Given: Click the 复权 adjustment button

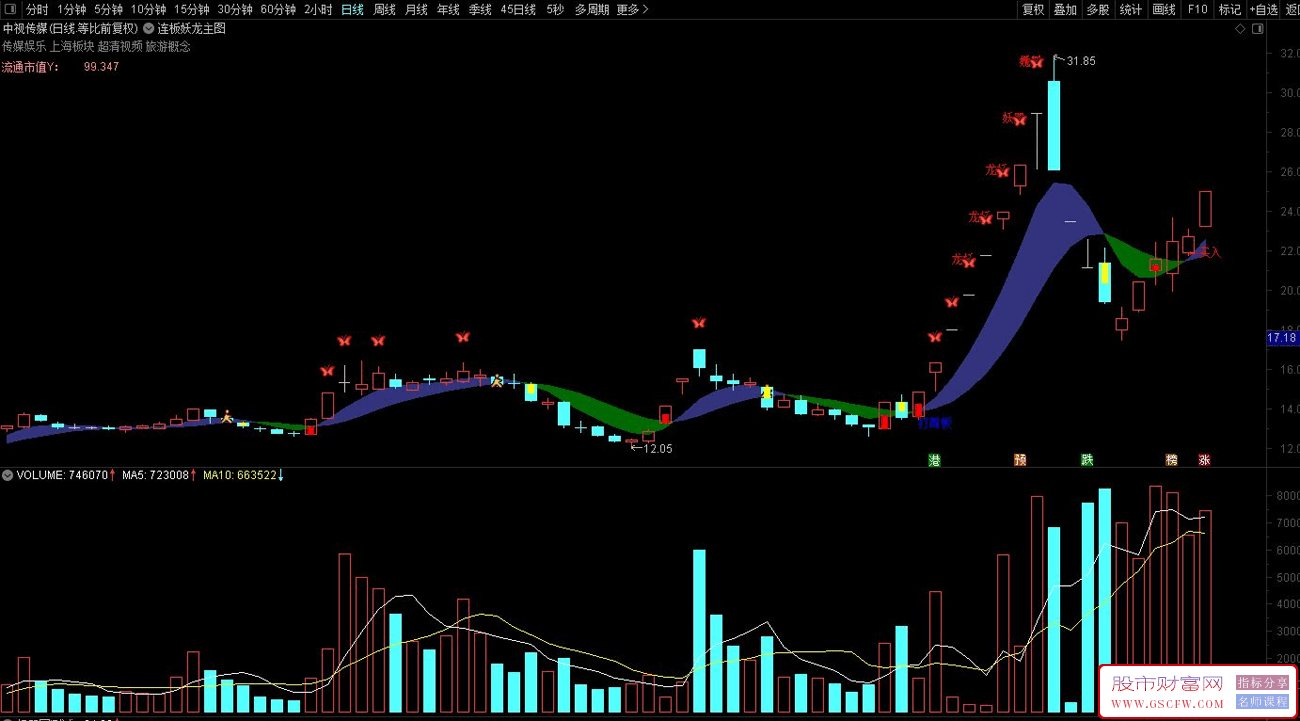Looking at the screenshot, I should tap(1033, 9).
